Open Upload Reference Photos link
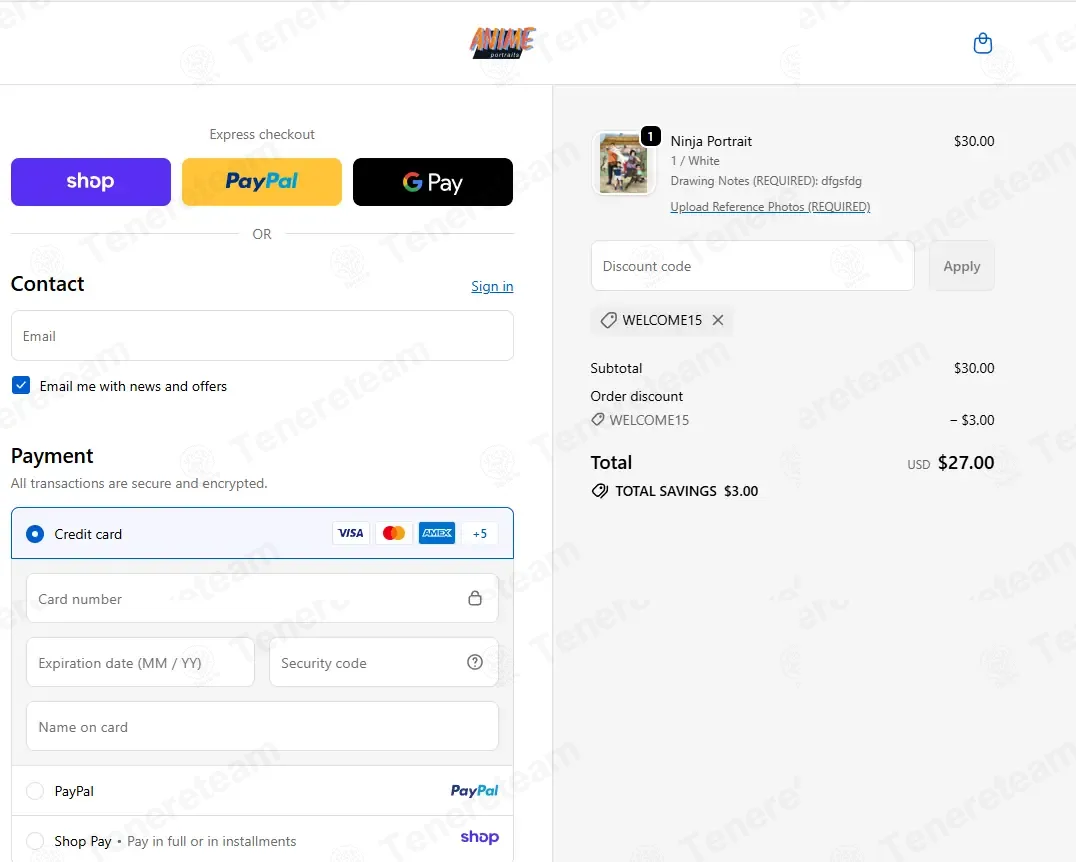 point(770,207)
